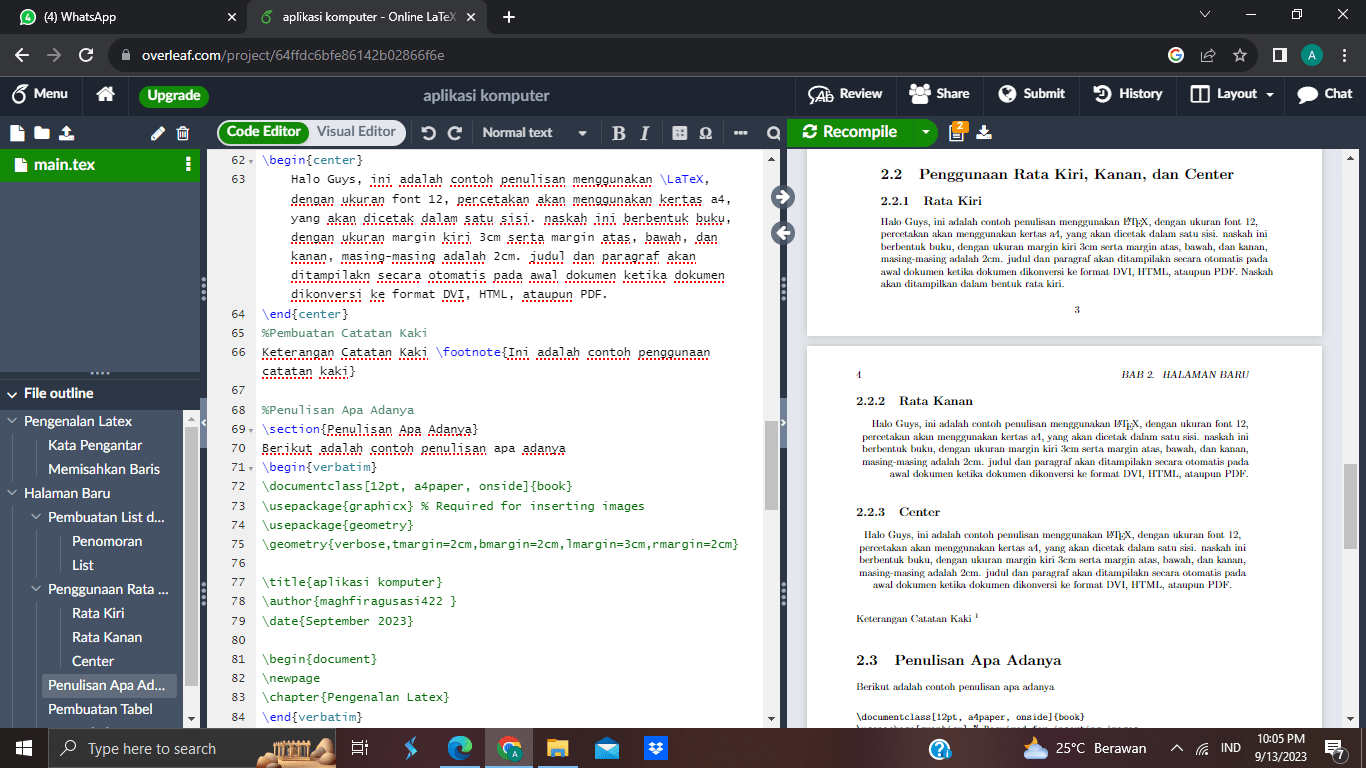Open the Chat panel

coord(1324,94)
